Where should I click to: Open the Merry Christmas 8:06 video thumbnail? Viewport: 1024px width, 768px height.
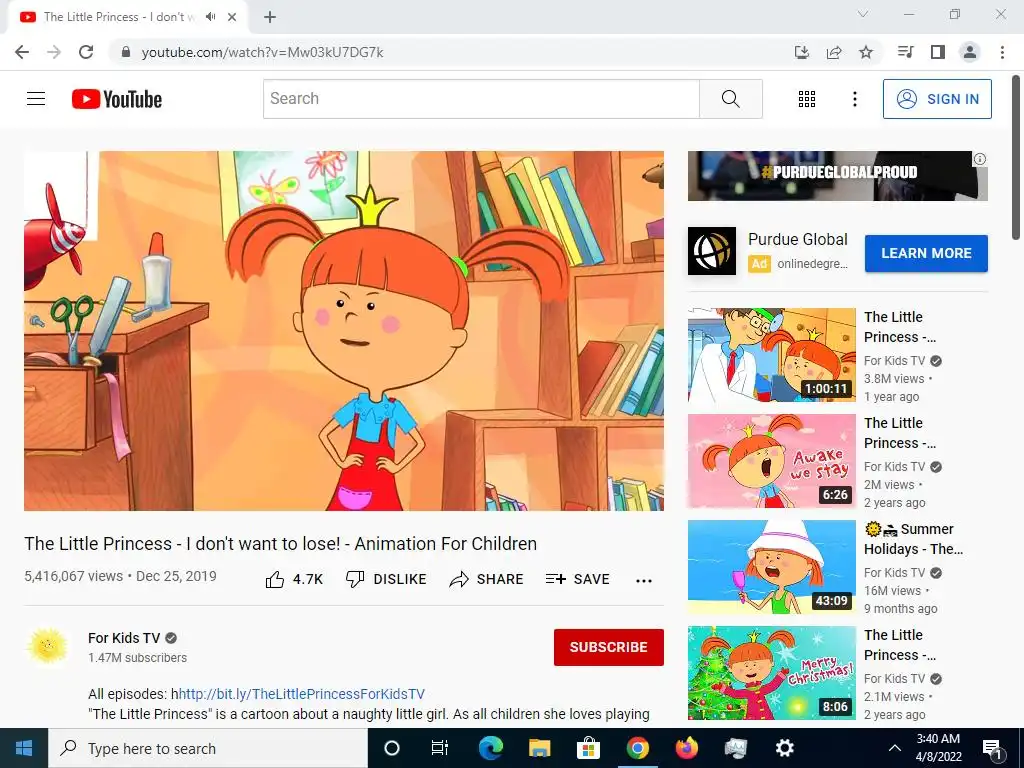771,673
